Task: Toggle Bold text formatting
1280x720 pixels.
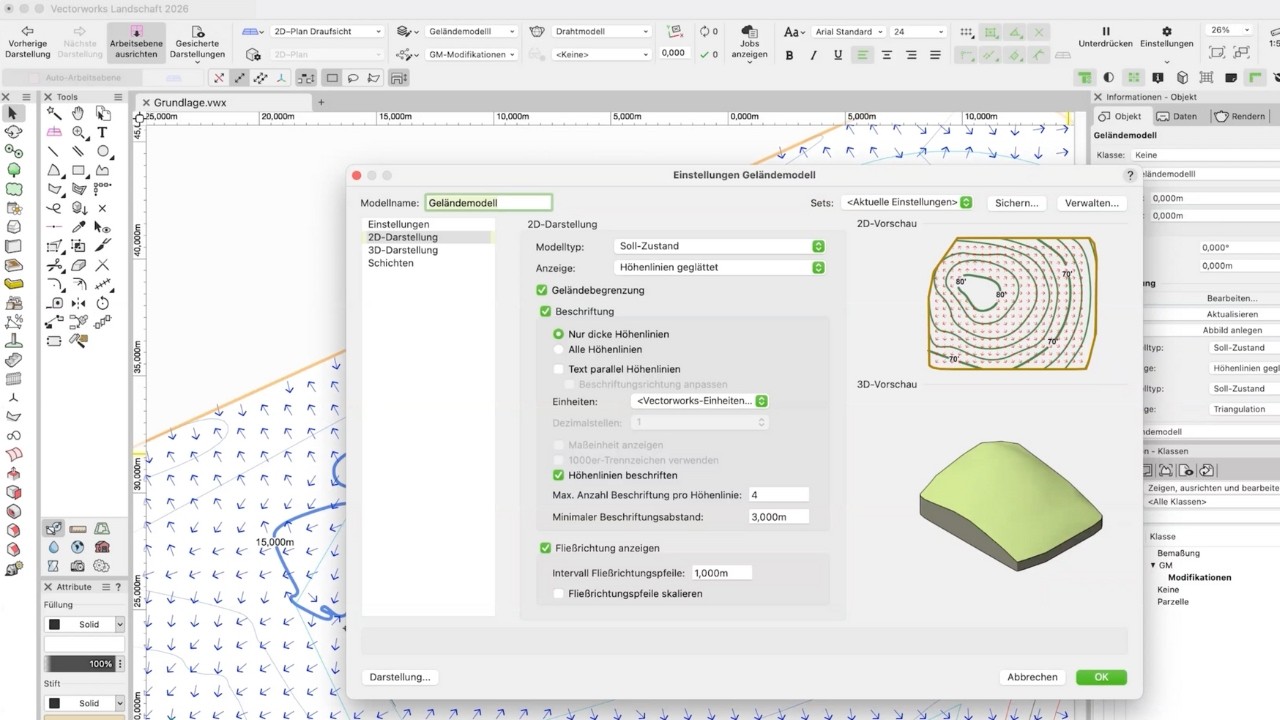Action: [789, 55]
